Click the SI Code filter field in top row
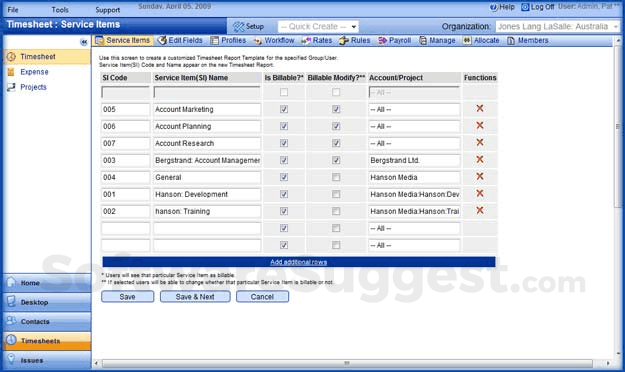The height and width of the screenshot is (372, 625). pos(126,93)
